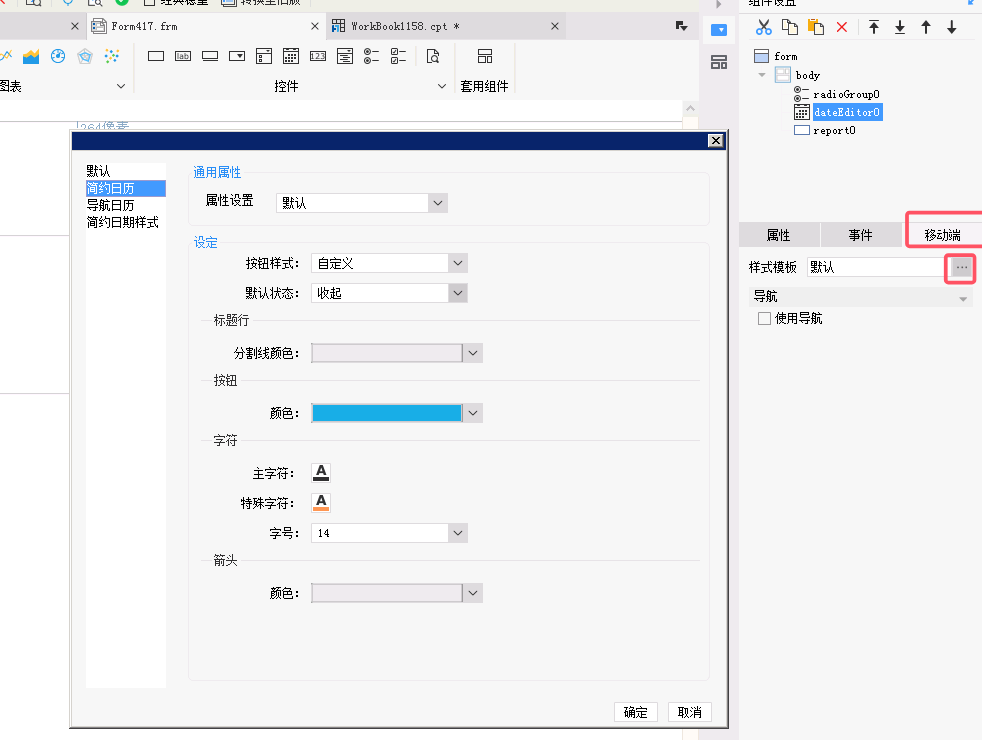Open the 分割线颜色 color dropdown arrow
The image size is (982, 740).
click(x=473, y=353)
